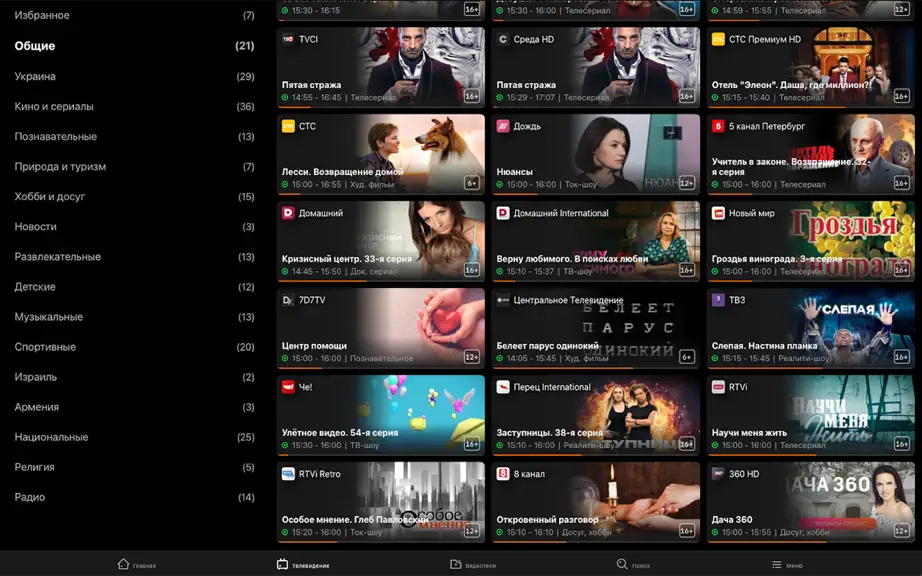Image resolution: width=922 pixels, height=576 pixels.
Task: Open the Детские category
Action: pyautogui.click(x=134, y=287)
